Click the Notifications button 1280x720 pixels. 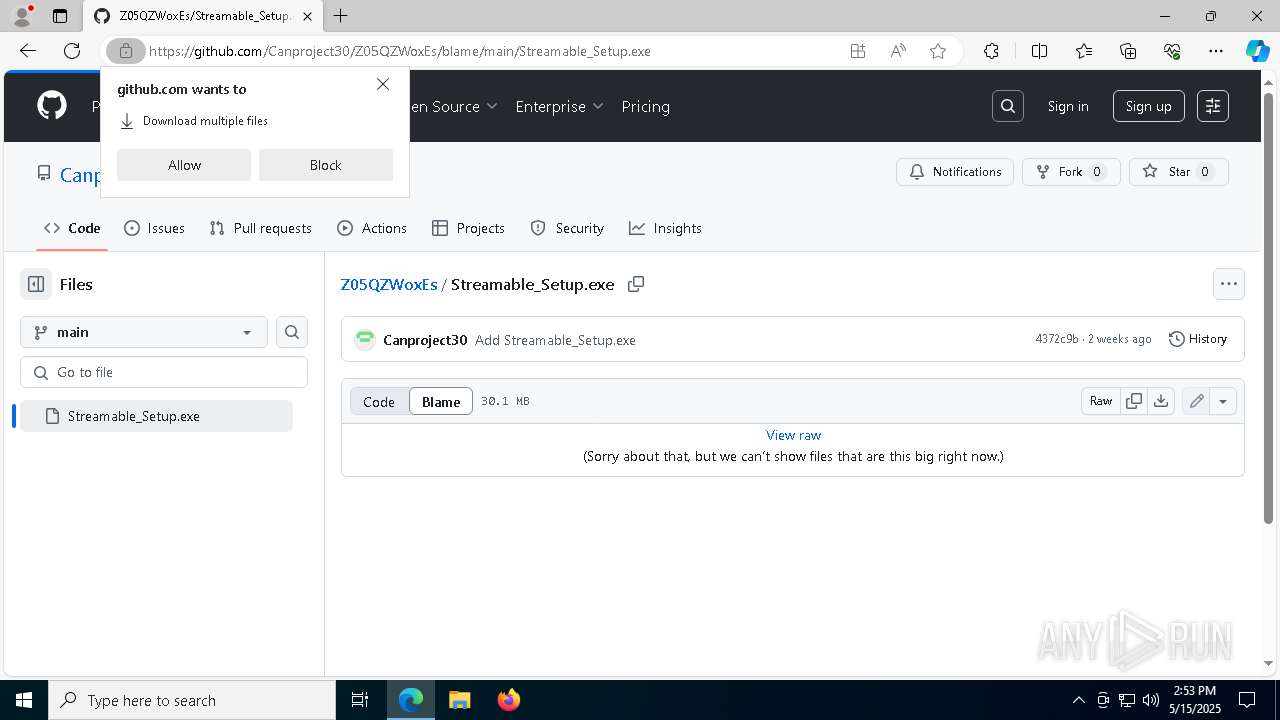point(955,172)
